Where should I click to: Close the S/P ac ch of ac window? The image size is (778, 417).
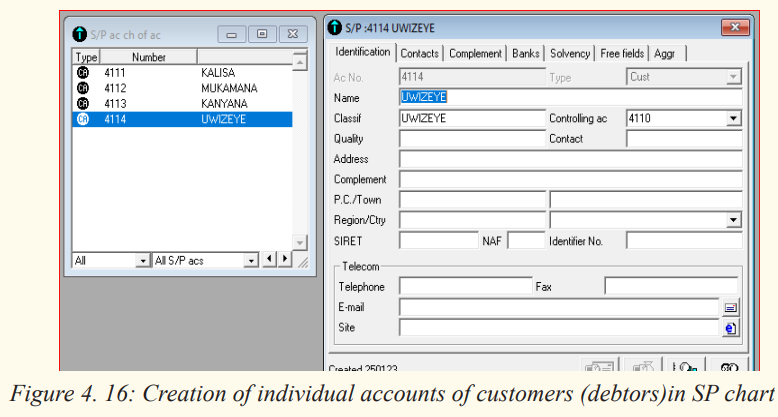click(x=293, y=34)
